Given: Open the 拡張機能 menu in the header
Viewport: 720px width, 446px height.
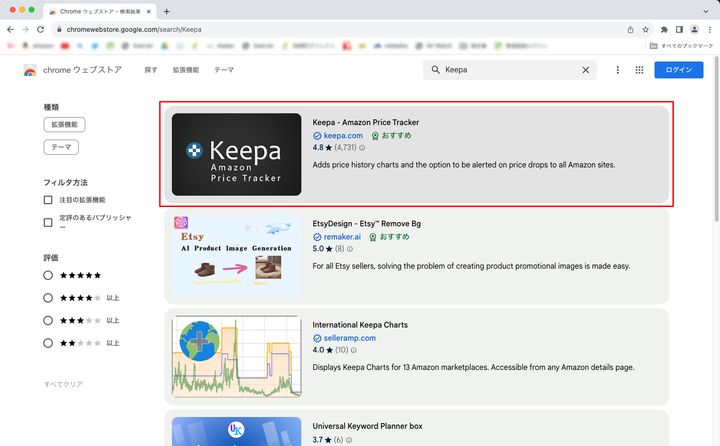Looking at the screenshot, I should [186, 70].
